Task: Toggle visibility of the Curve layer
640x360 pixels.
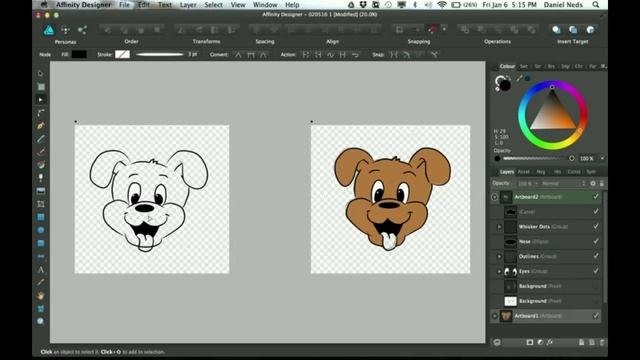Action: [x=596, y=211]
